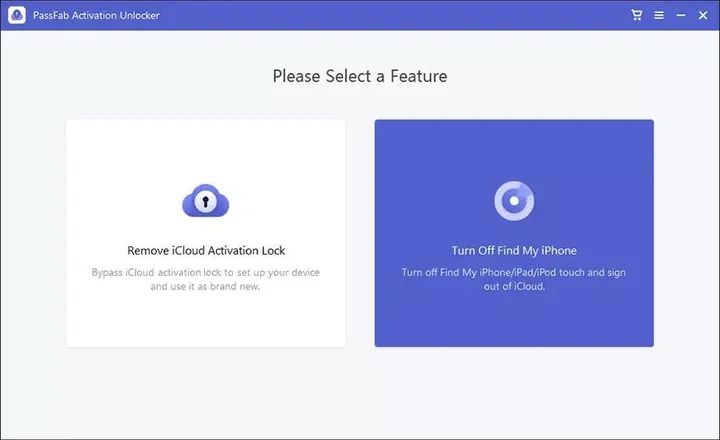Click the white Remove iCloud feature card
Viewport: 720px width, 440px height.
tap(206, 320)
